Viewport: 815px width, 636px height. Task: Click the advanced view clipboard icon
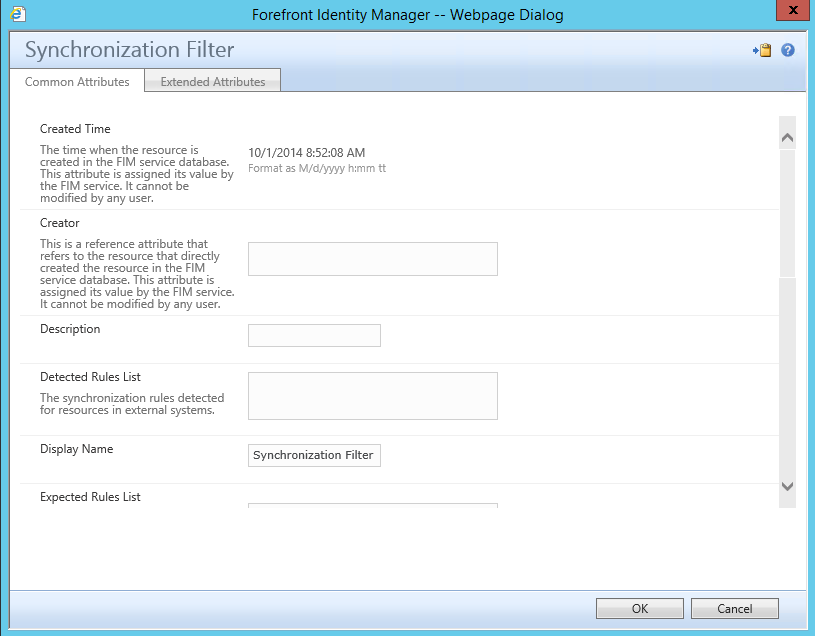pyautogui.click(x=762, y=50)
